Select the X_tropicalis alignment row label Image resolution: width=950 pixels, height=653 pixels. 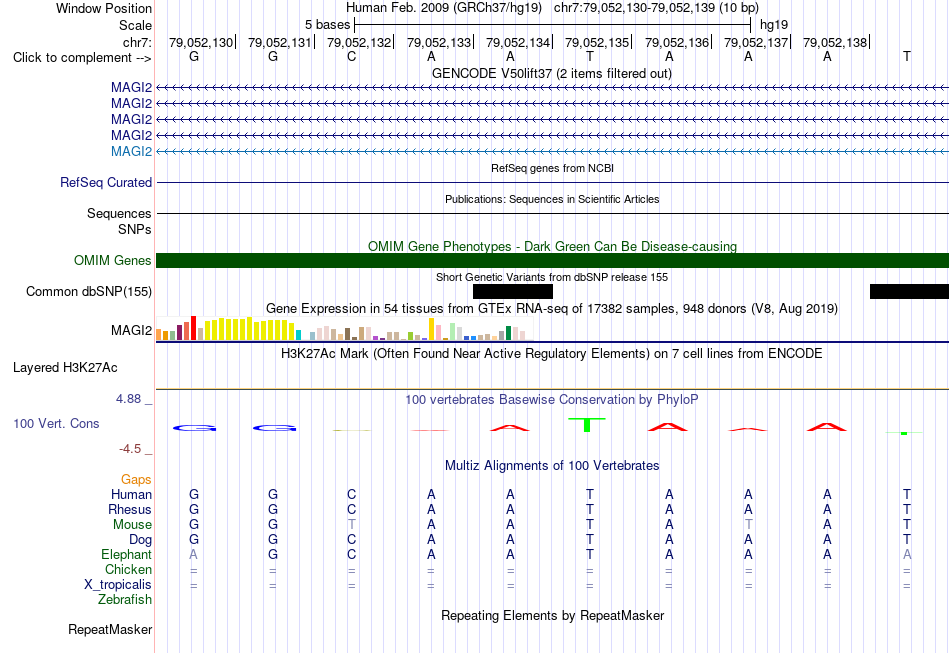coord(118,585)
